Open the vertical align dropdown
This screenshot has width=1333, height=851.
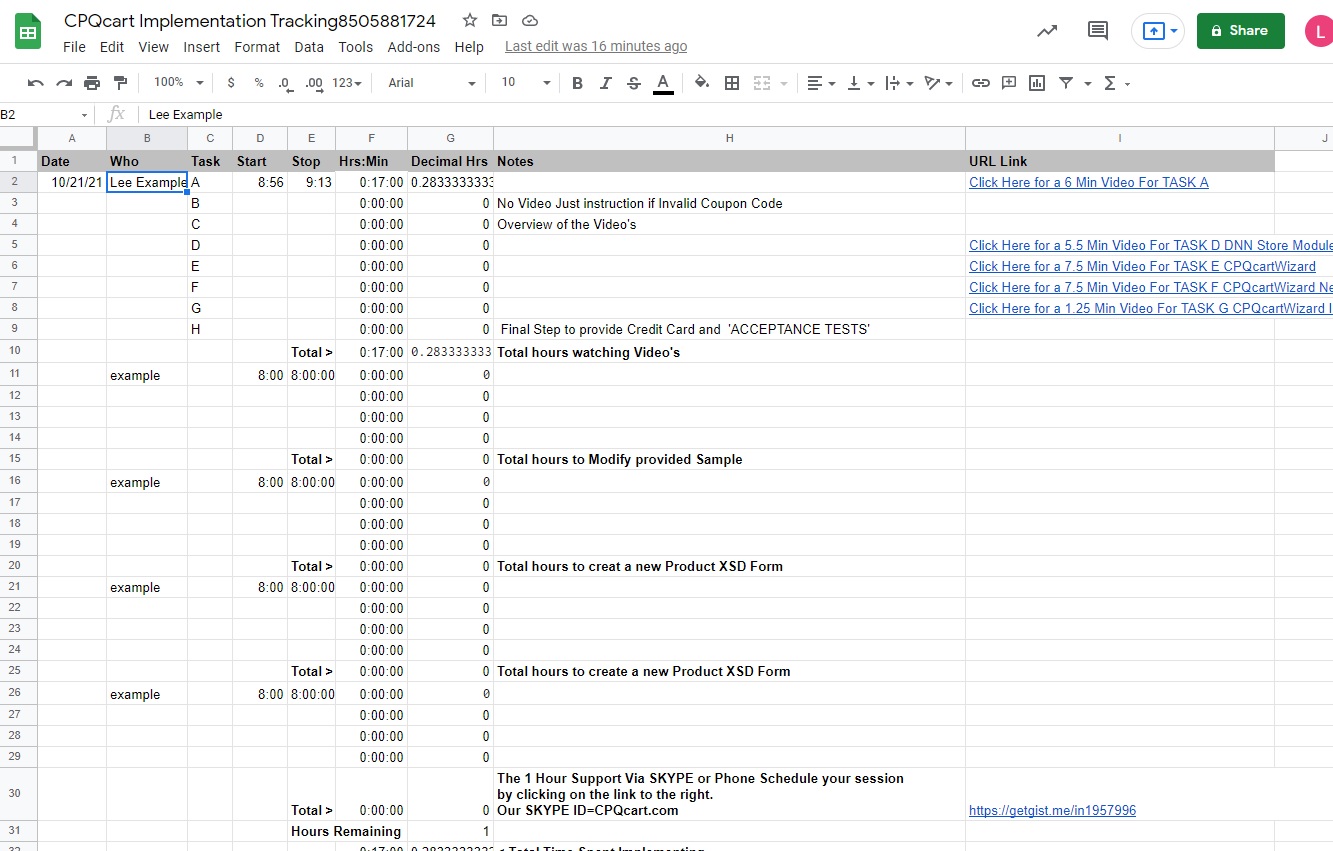point(861,83)
